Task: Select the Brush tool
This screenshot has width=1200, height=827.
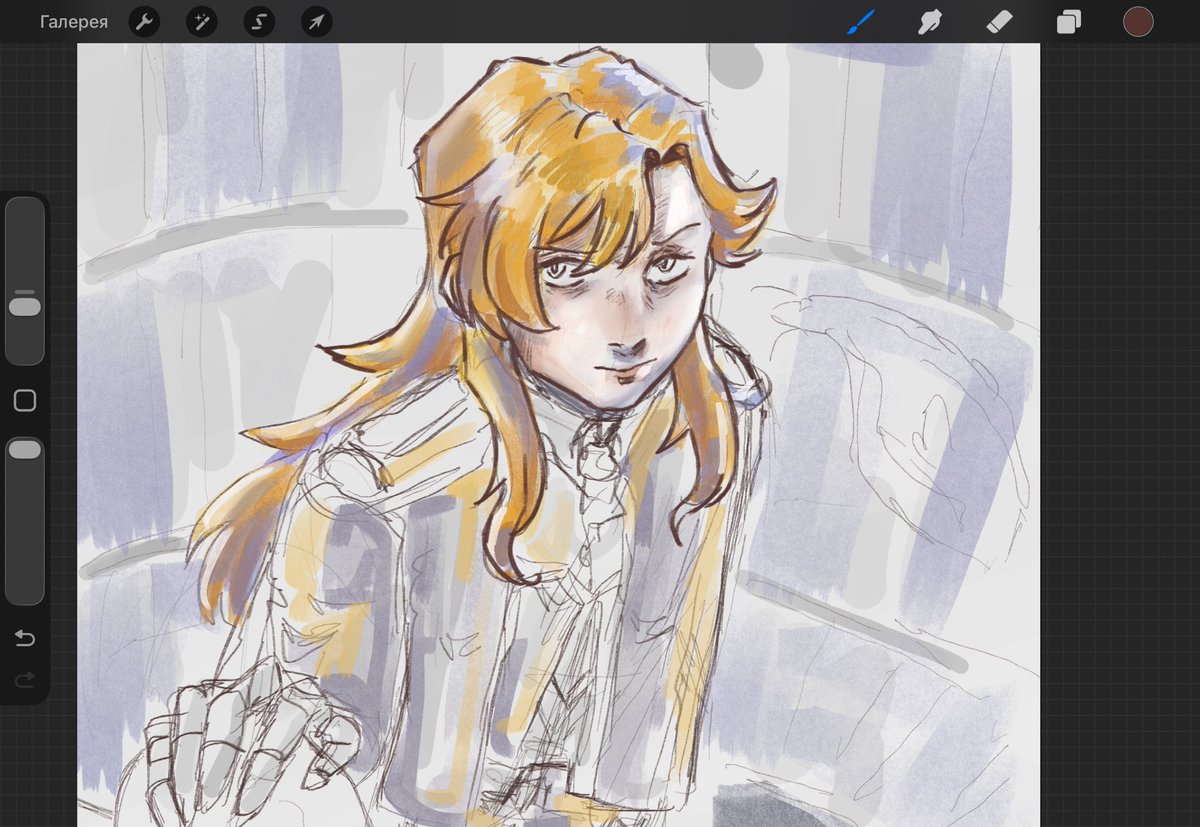Action: point(861,22)
